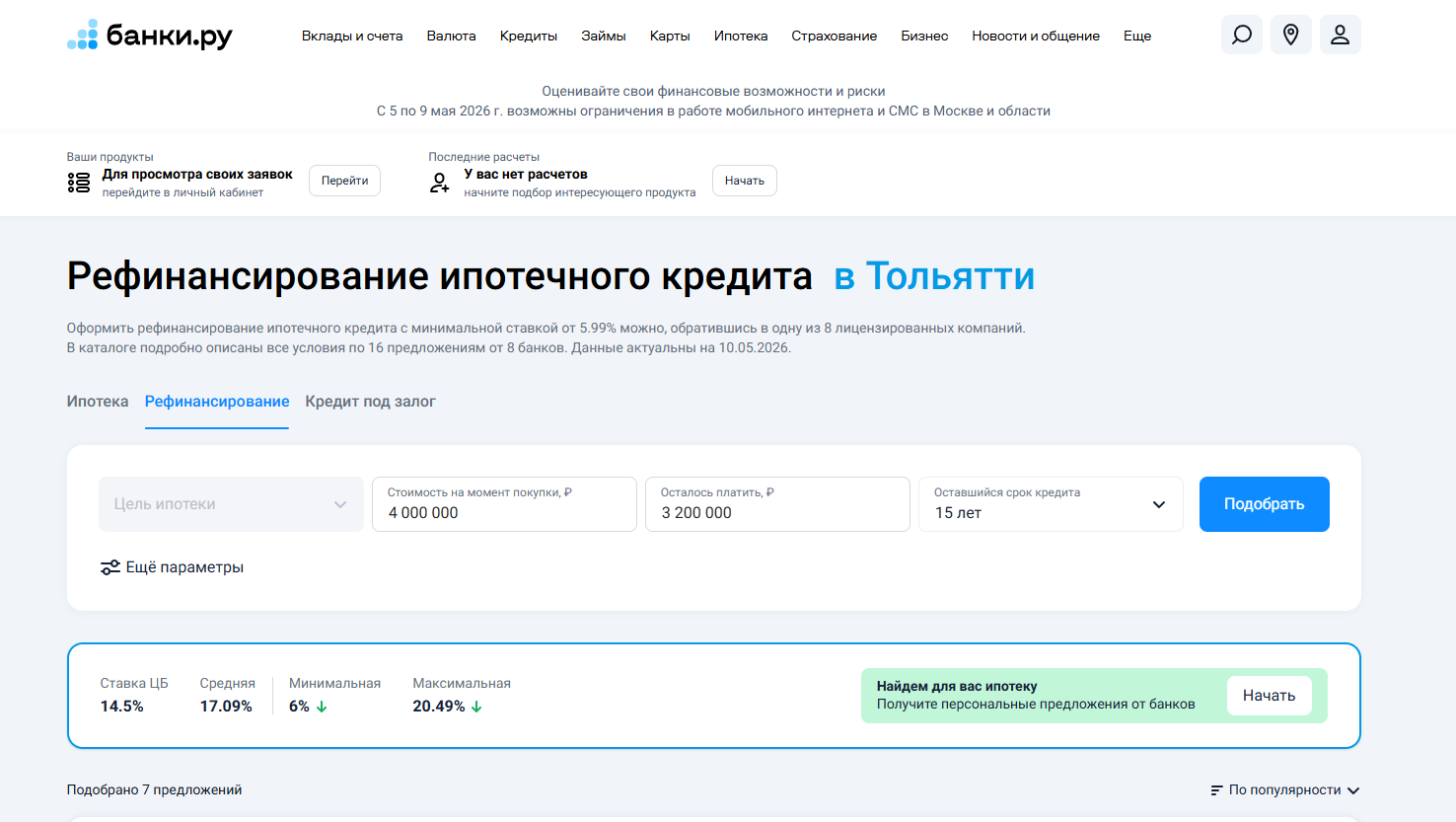Click notice about mobile internet restrictions
Viewport: 1456px width, 822px height.
pos(713,112)
